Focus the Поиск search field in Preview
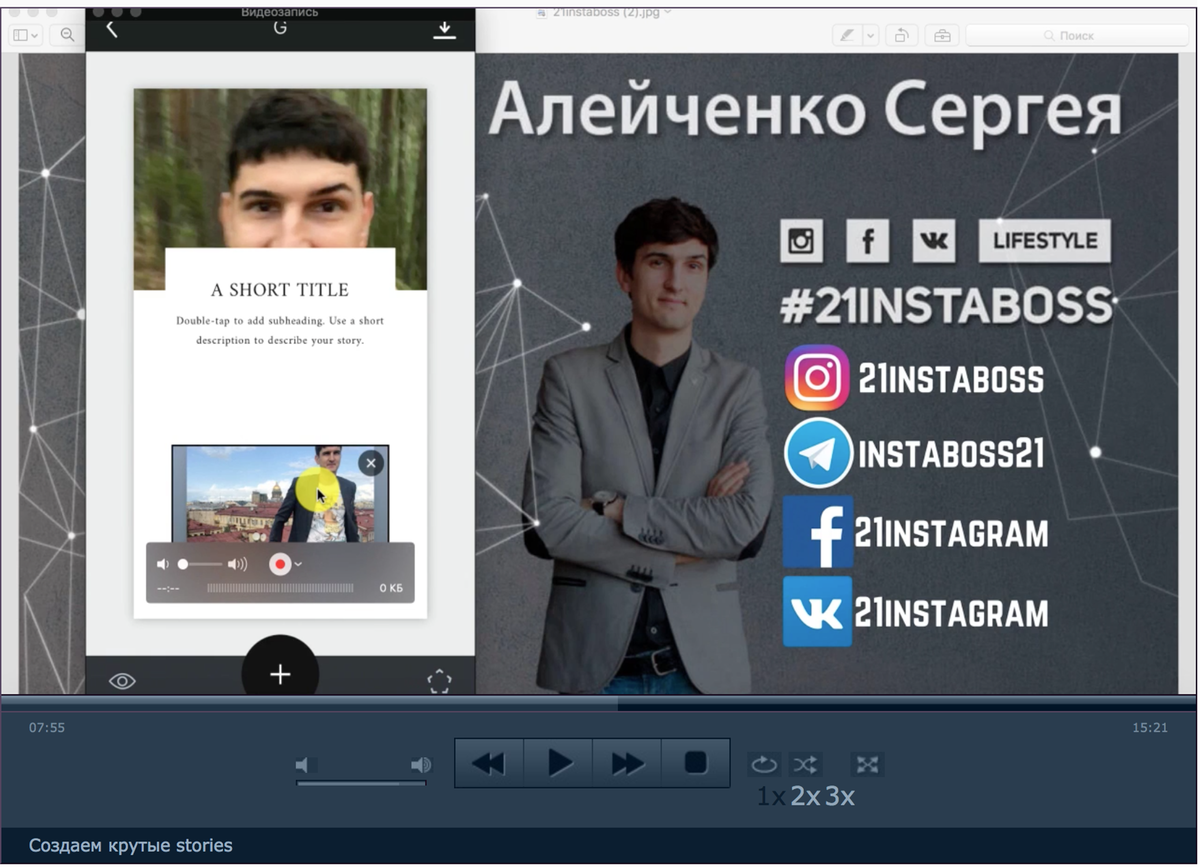The width and height of the screenshot is (1200, 867). (x=1076, y=35)
